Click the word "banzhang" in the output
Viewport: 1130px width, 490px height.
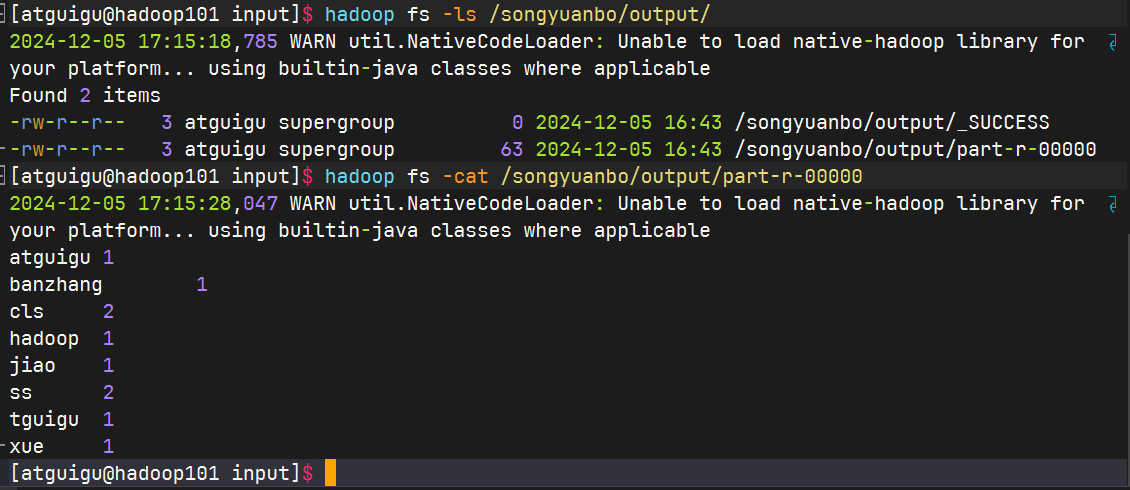[56, 285]
